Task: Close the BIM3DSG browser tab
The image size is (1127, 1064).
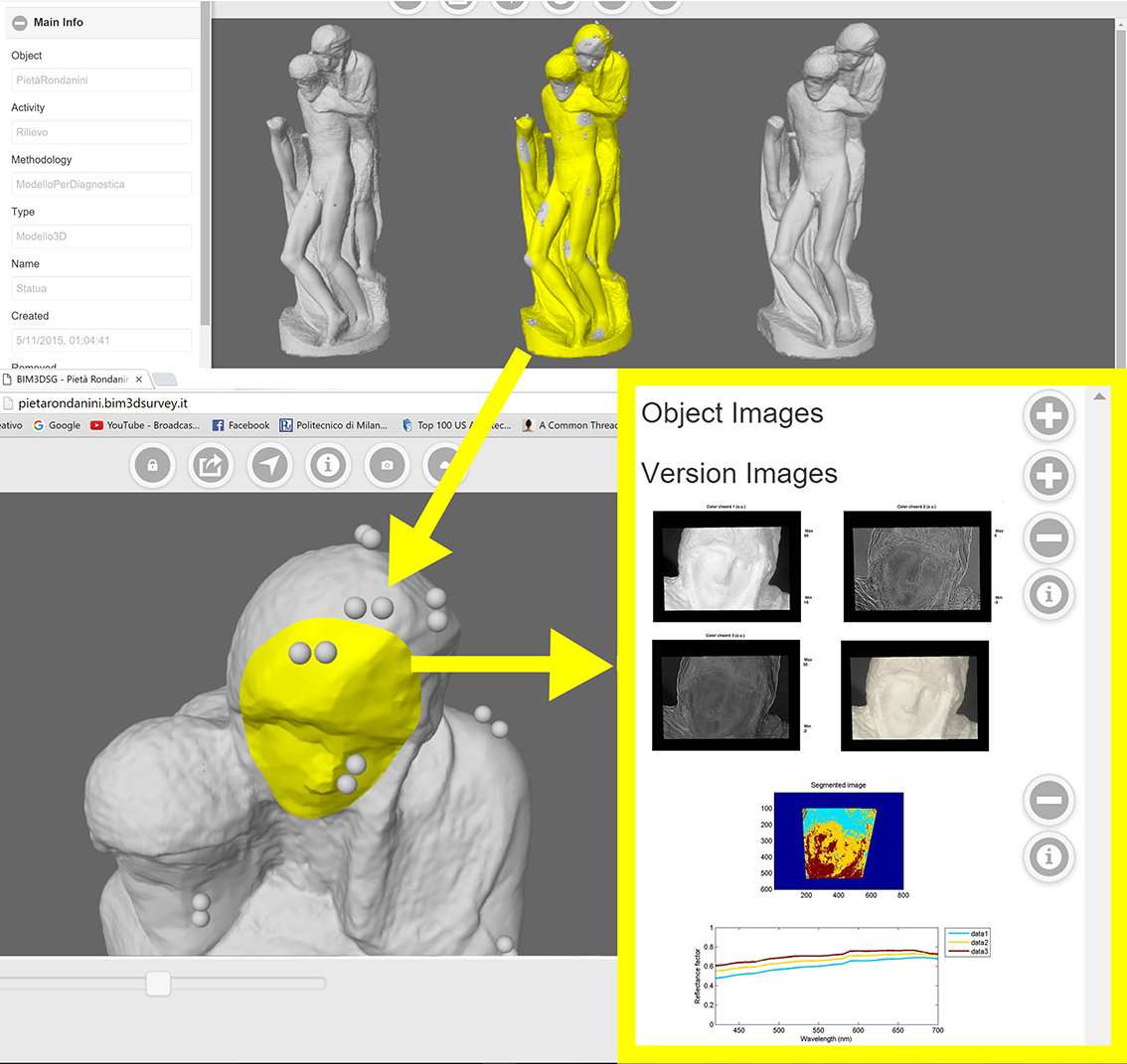Action: point(139,380)
